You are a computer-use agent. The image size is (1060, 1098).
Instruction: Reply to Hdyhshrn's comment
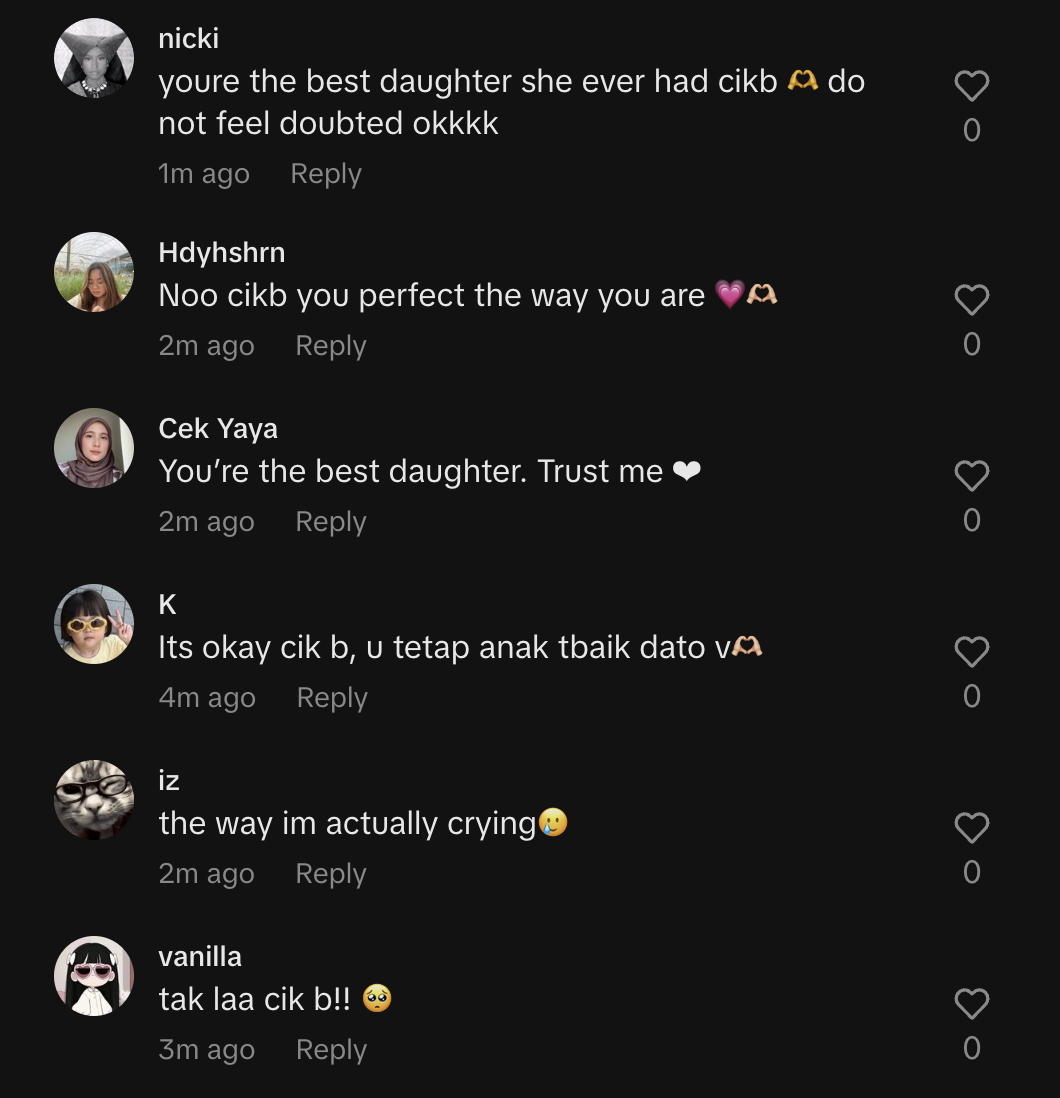pyautogui.click(x=331, y=346)
